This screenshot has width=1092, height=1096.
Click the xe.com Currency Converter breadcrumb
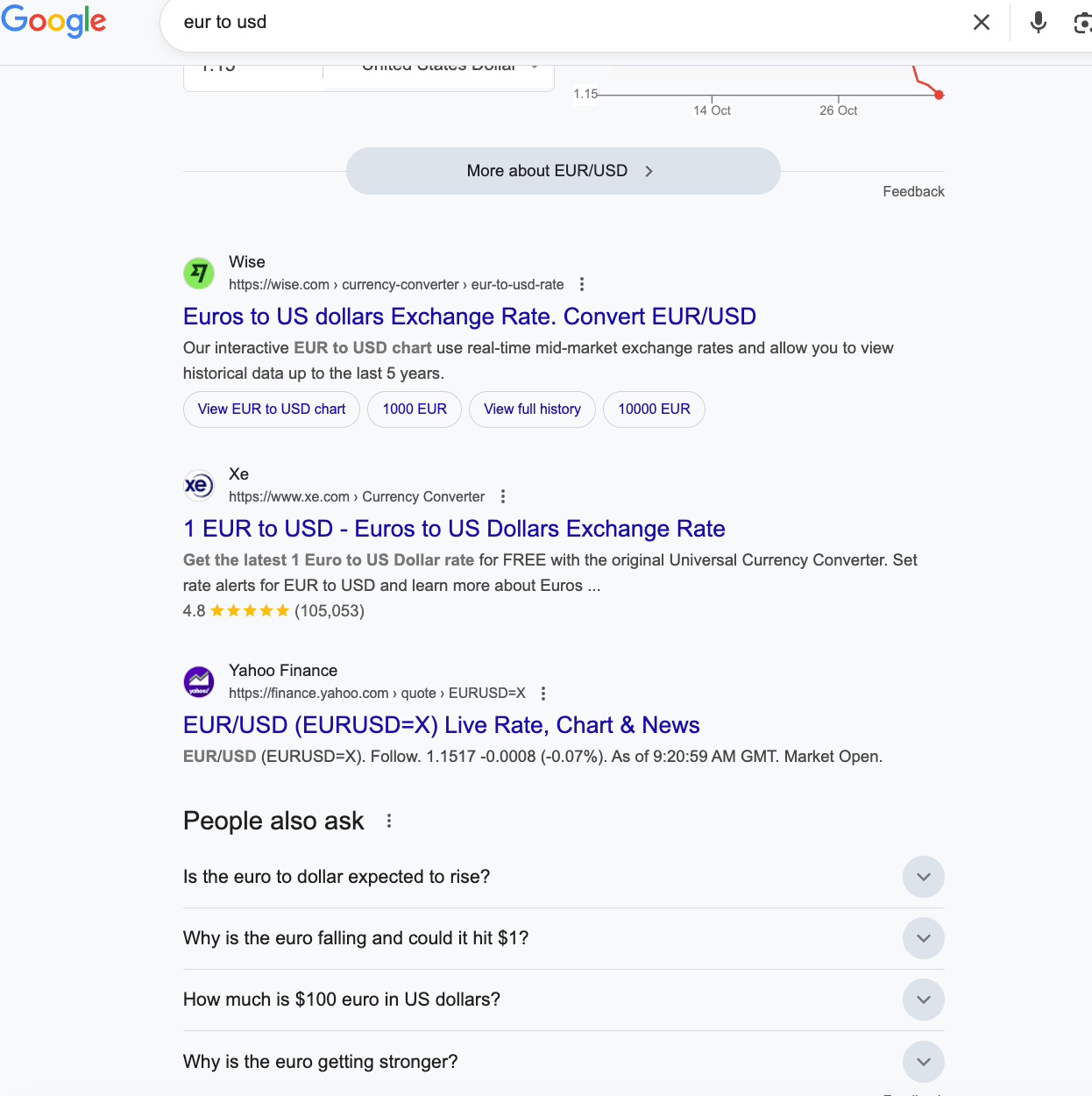point(357,496)
